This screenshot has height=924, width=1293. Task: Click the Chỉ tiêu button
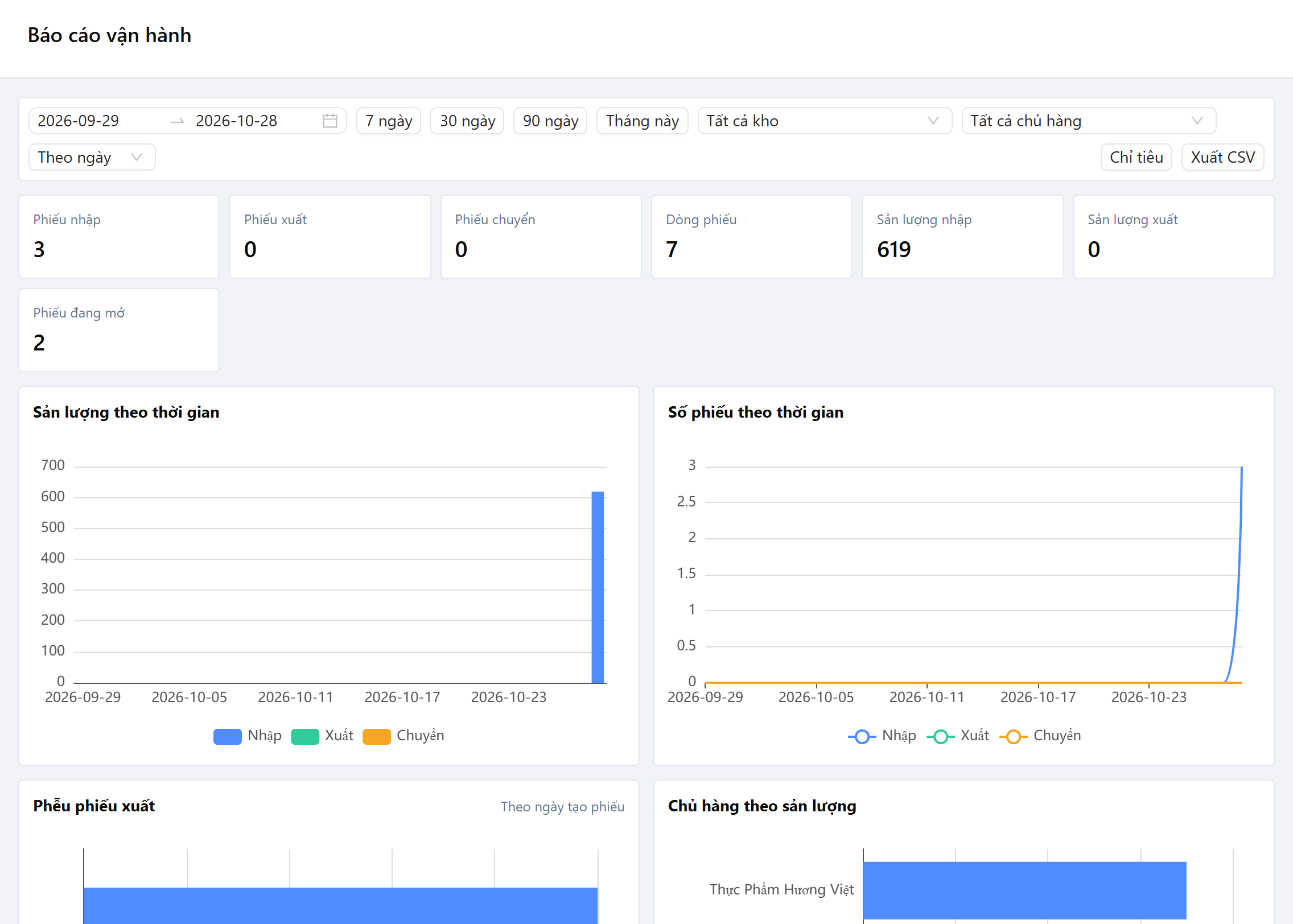[x=1136, y=157]
